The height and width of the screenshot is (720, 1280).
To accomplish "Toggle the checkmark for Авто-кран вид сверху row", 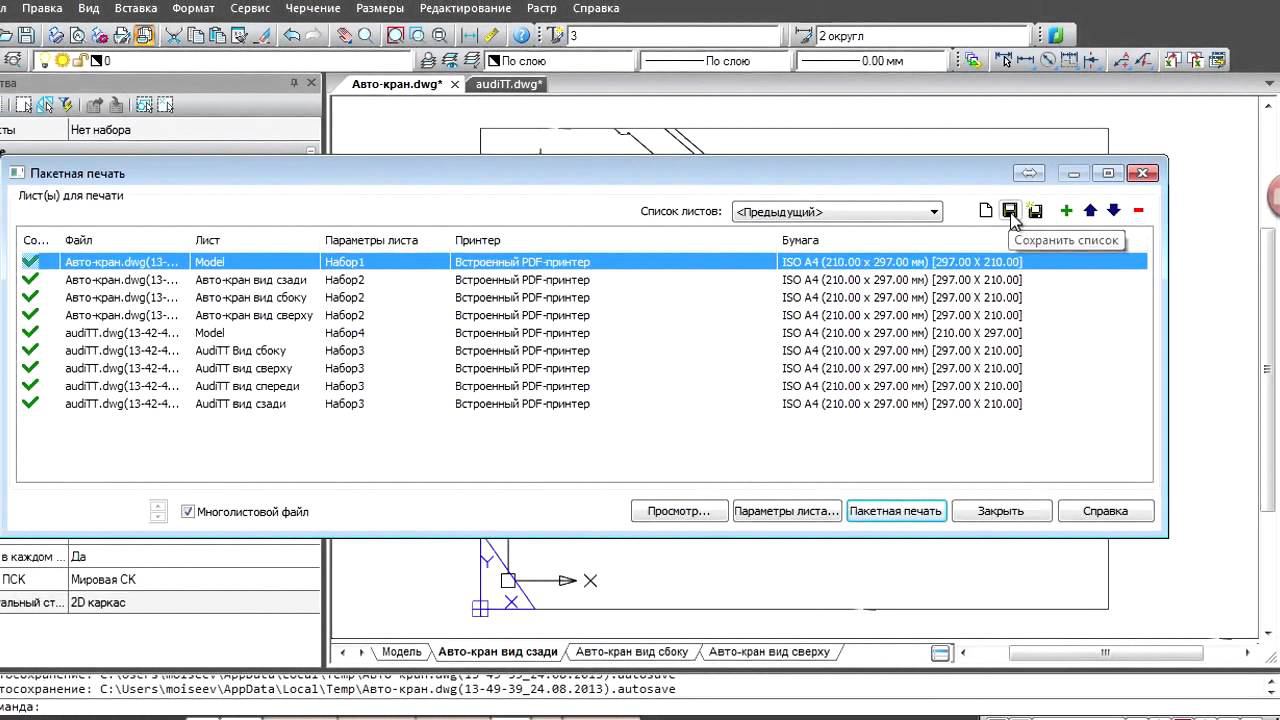I will 31,315.
